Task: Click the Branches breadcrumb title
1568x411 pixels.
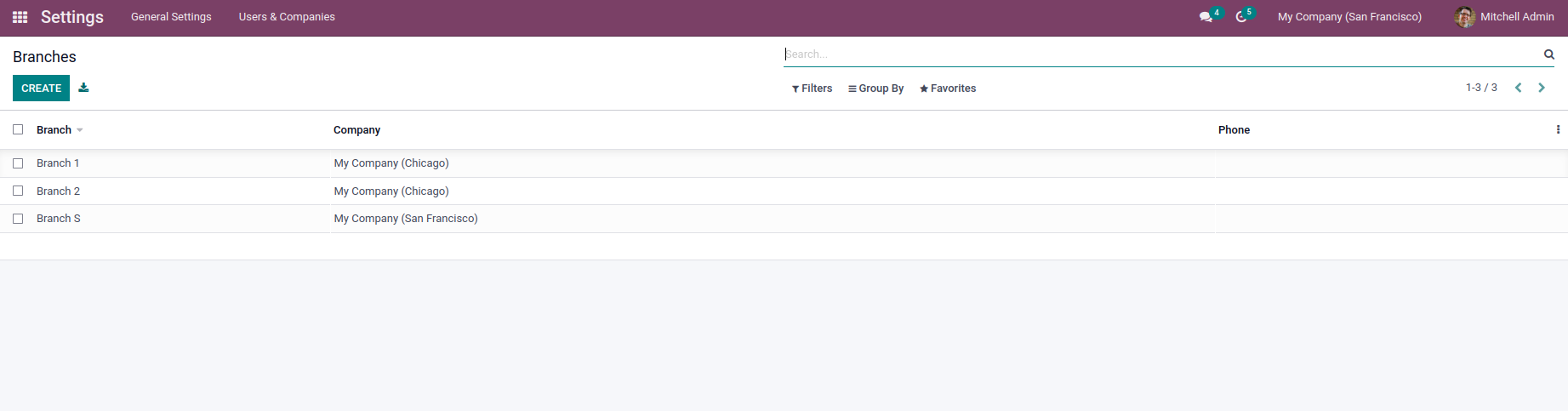Action: 44,57
